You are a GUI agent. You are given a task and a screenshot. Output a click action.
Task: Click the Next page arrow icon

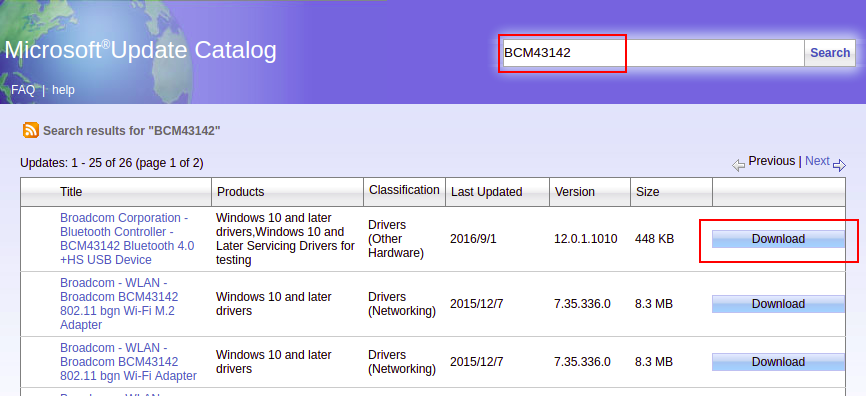[839, 165]
